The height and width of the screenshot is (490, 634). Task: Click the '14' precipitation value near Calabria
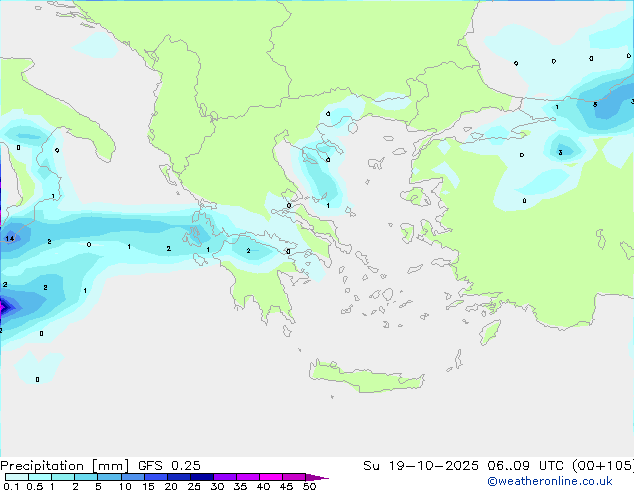[10, 239]
